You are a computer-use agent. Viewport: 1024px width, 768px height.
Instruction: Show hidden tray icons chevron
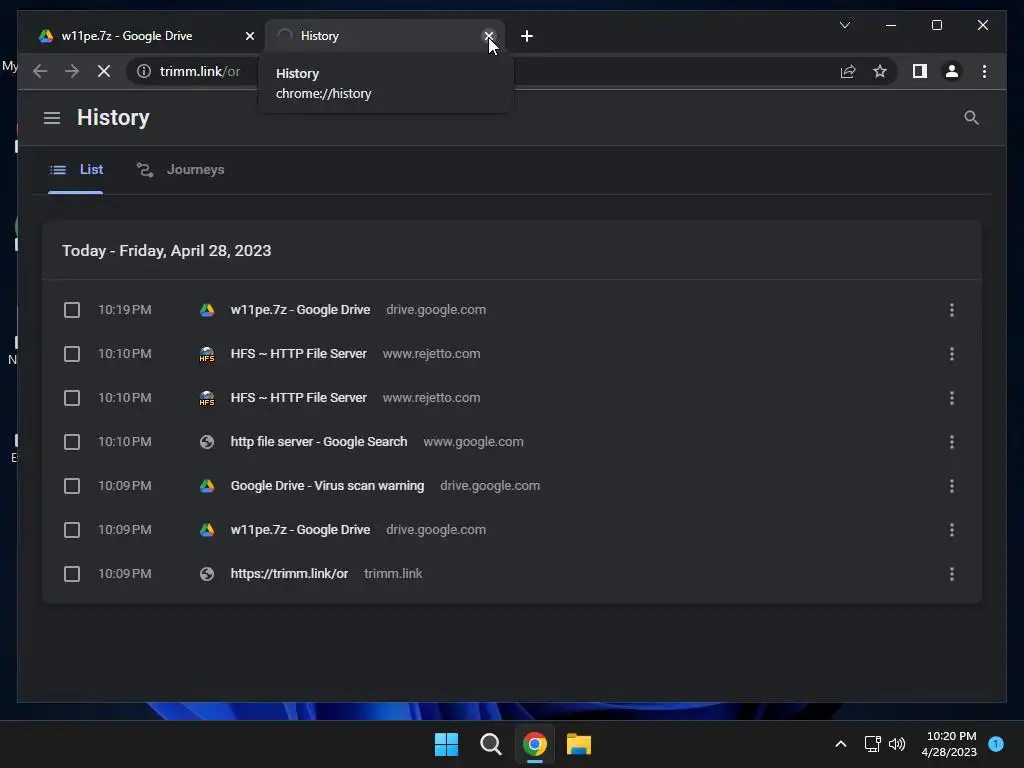click(x=841, y=744)
